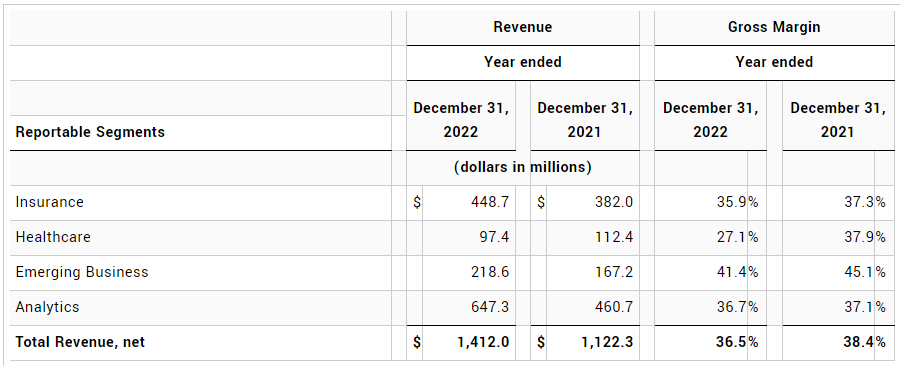Click the Analytics row label
The image size is (900, 366).
click(47, 307)
